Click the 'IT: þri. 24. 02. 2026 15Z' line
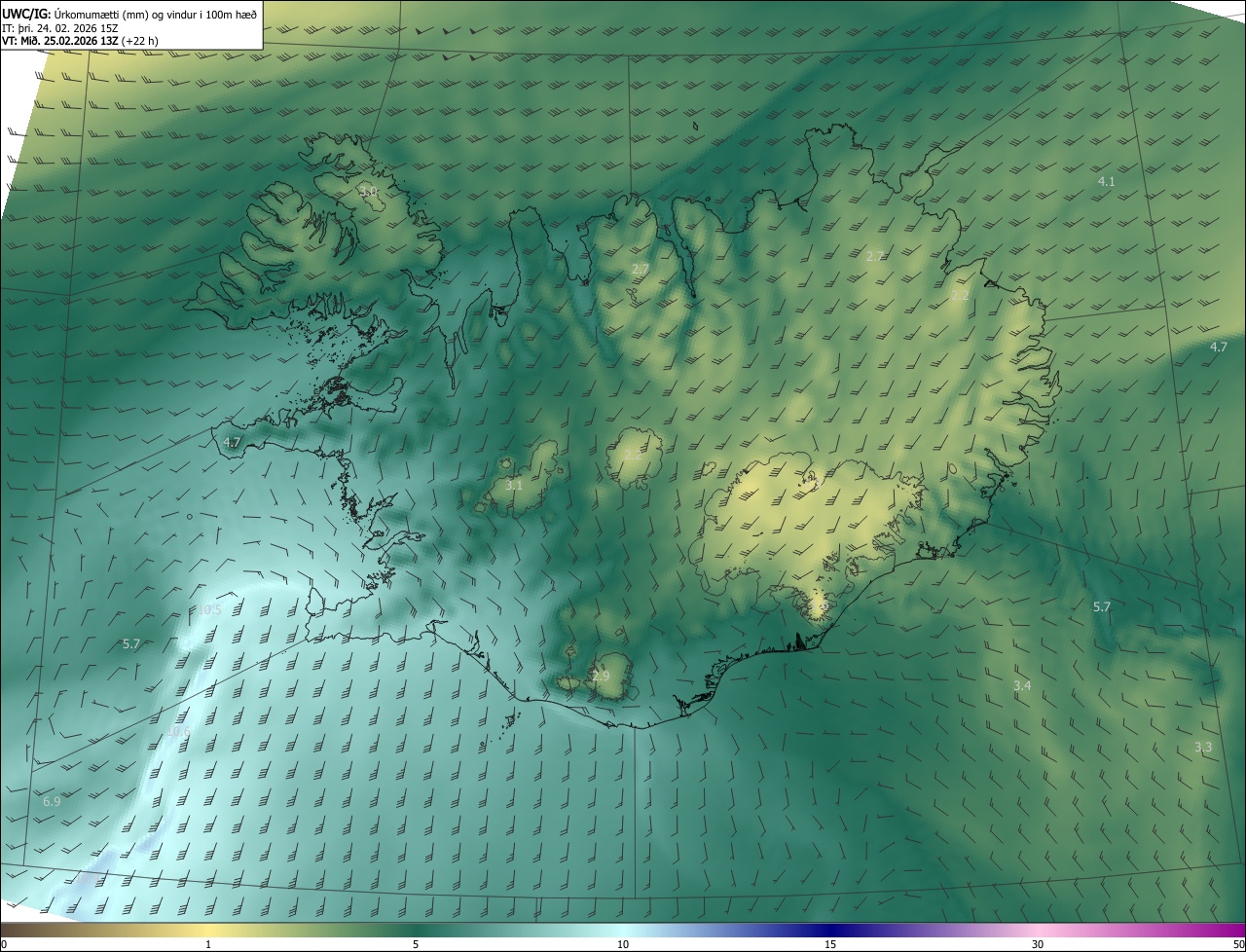 60,28
